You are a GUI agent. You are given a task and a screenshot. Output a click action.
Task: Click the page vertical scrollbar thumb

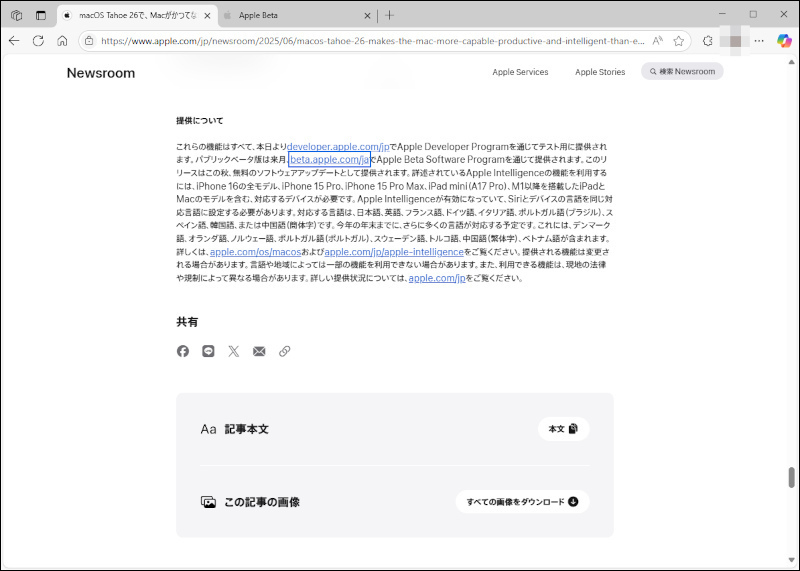click(791, 477)
